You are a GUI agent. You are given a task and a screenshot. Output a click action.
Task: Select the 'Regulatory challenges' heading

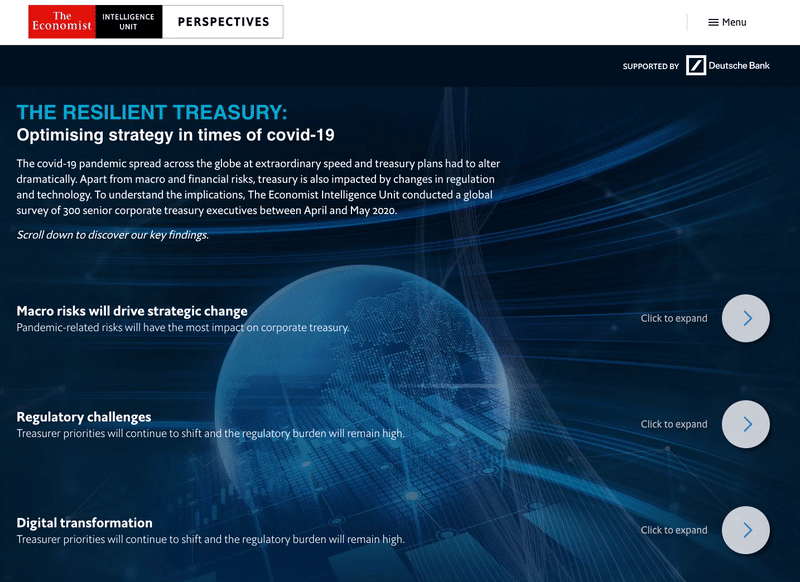[x=84, y=417]
